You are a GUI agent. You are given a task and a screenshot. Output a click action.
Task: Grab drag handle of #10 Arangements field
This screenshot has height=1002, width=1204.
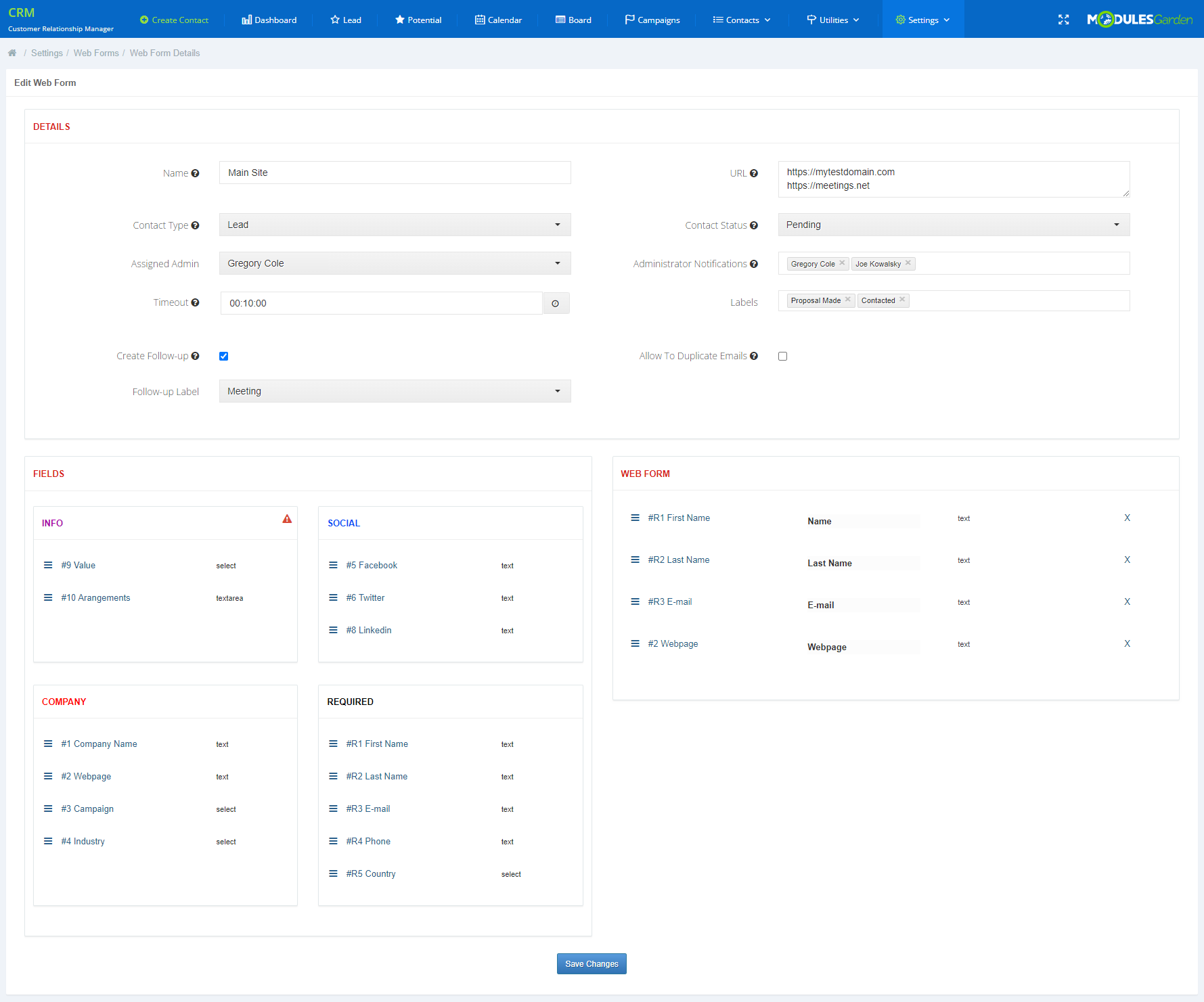pyautogui.click(x=48, y=597)
